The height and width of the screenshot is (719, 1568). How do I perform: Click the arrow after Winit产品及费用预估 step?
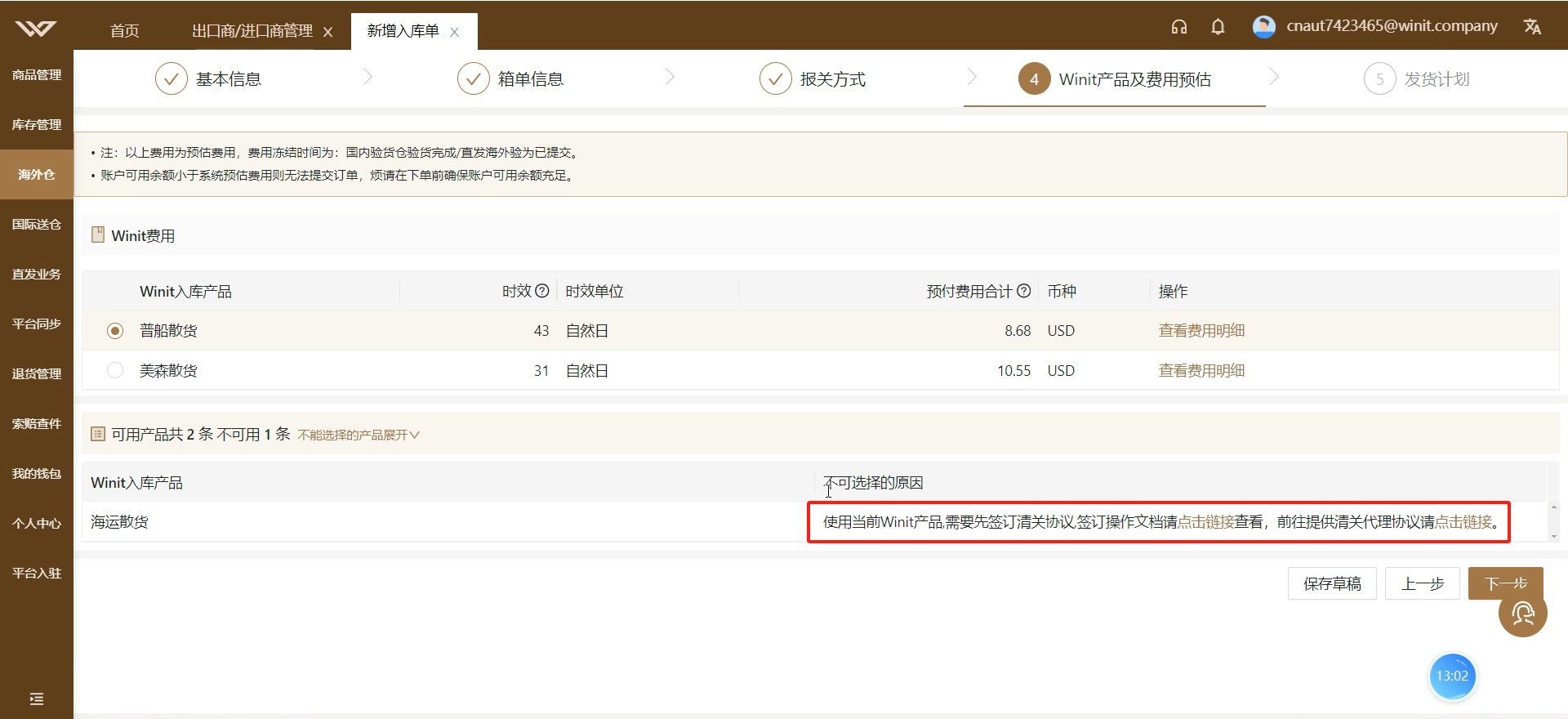point(1274,77)
